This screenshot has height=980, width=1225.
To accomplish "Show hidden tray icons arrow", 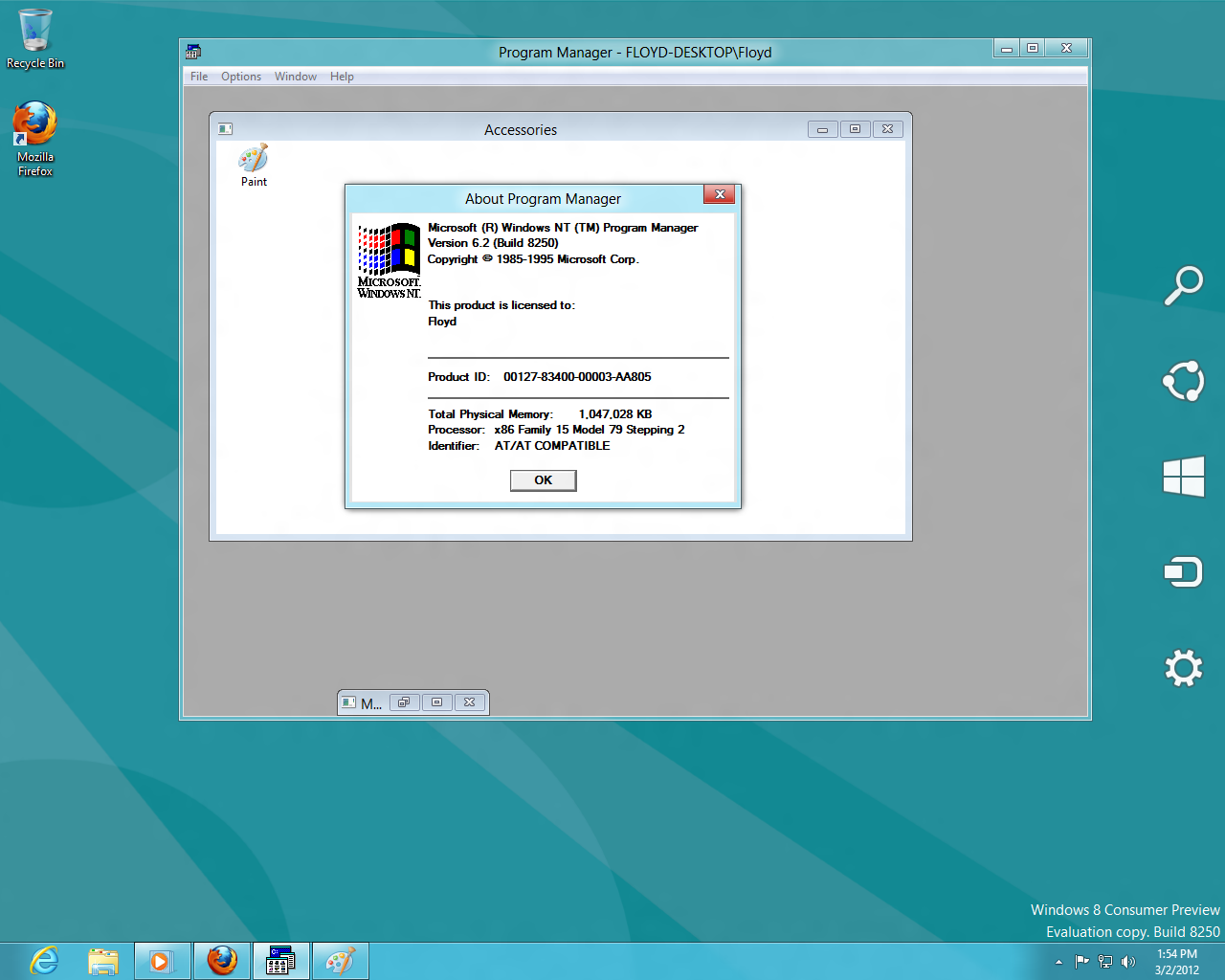I will click(1058, 962).
